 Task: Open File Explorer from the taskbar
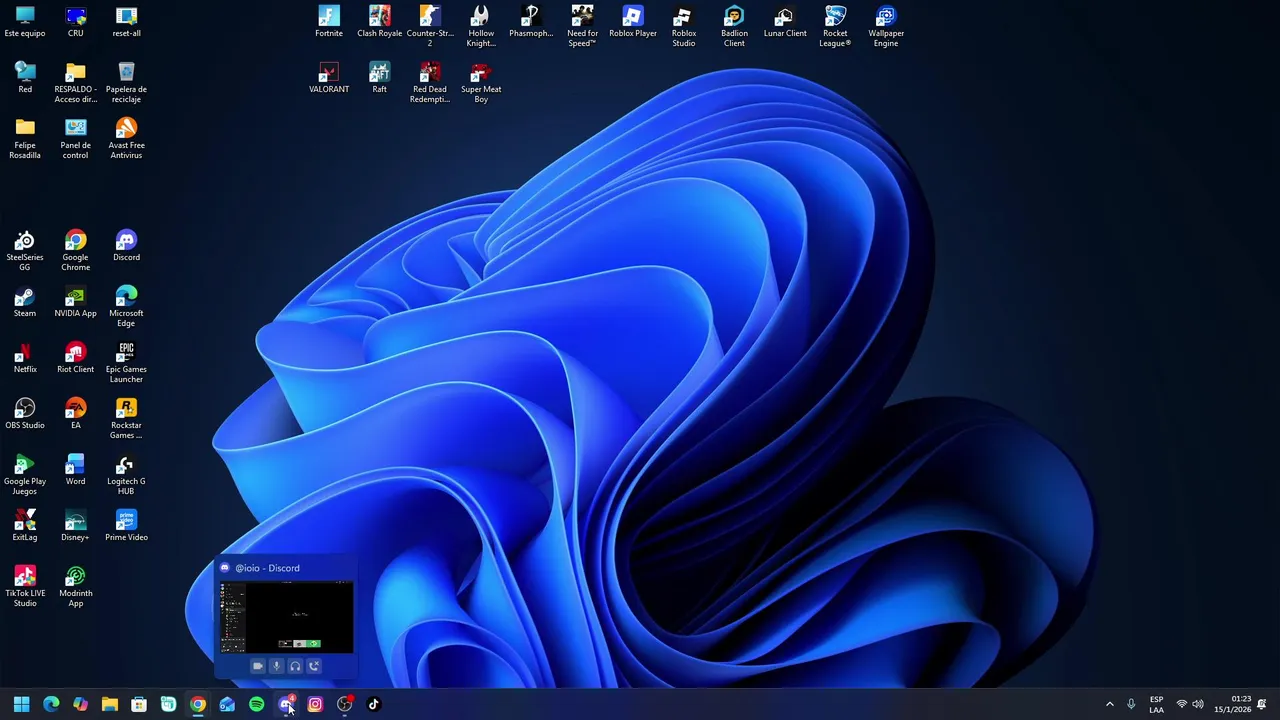pos(110,704)
